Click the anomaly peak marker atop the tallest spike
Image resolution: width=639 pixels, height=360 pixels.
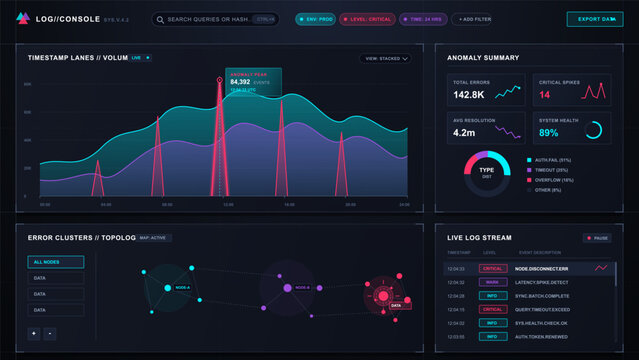pos(220,80)
